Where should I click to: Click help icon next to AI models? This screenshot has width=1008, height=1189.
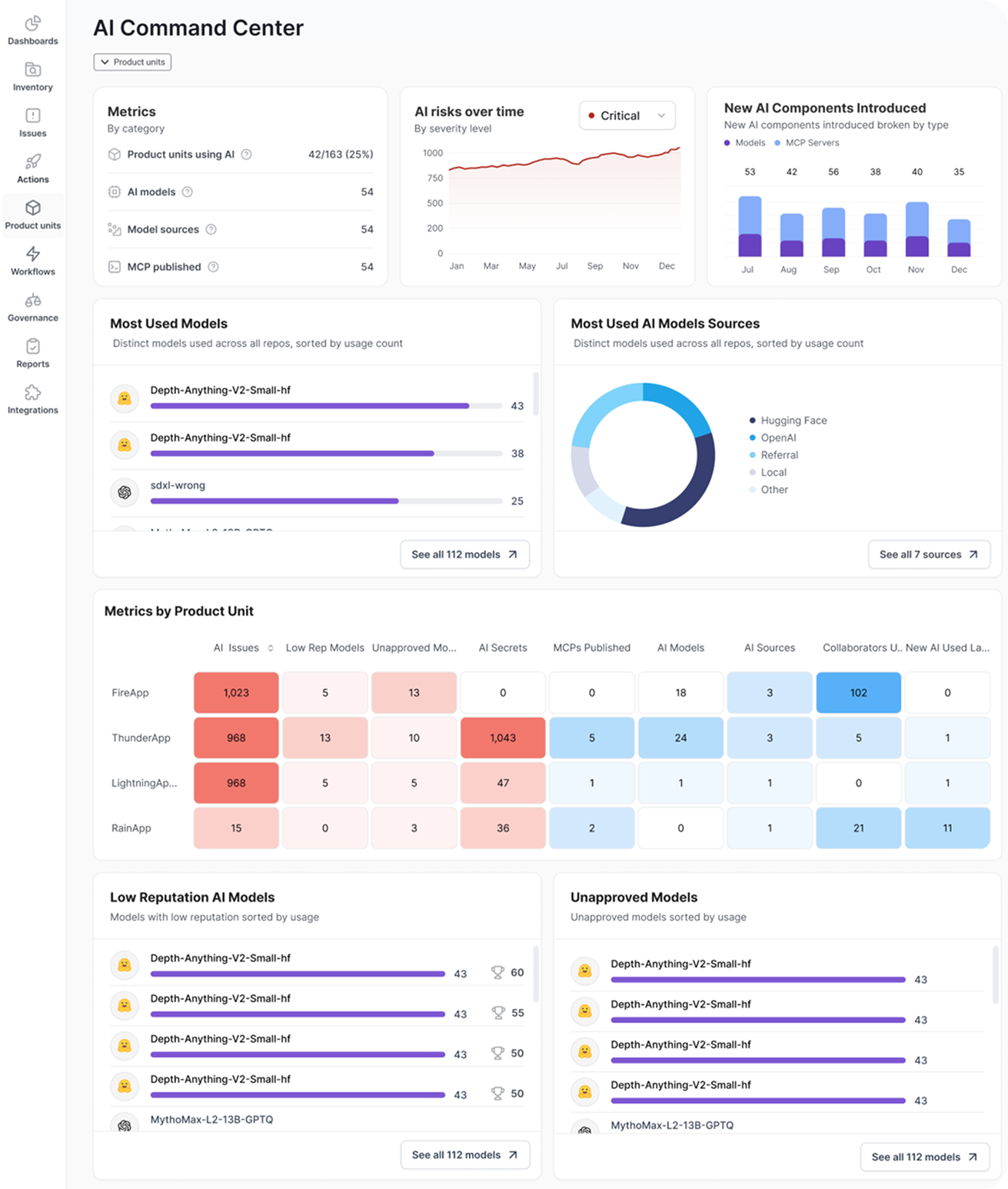(187, 192)
